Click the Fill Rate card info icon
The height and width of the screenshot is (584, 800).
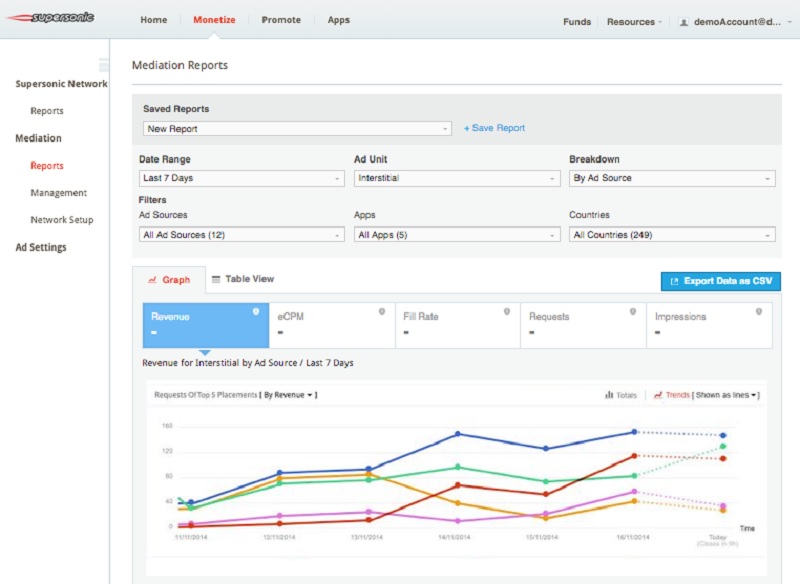507,312
